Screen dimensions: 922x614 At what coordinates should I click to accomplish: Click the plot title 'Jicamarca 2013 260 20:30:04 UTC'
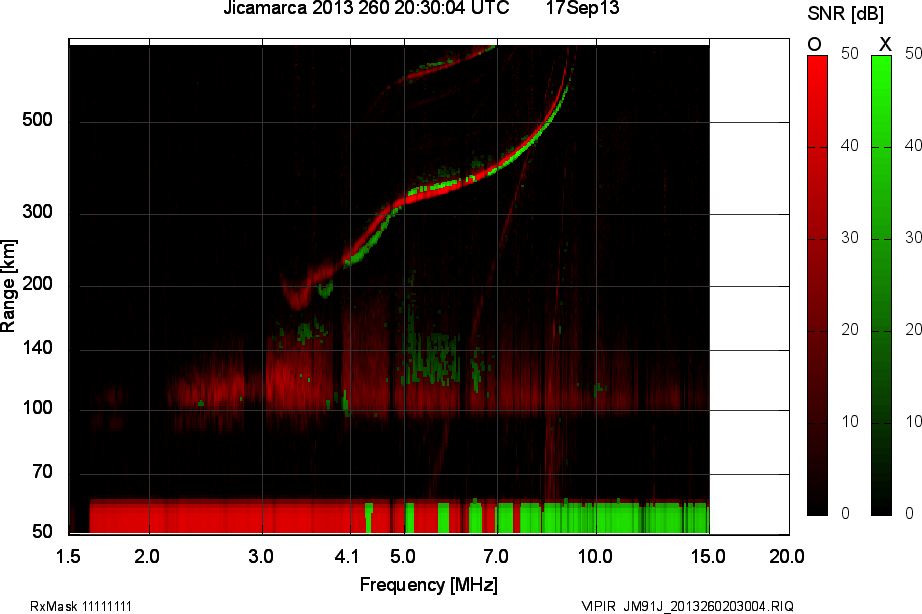pos(366,8)
